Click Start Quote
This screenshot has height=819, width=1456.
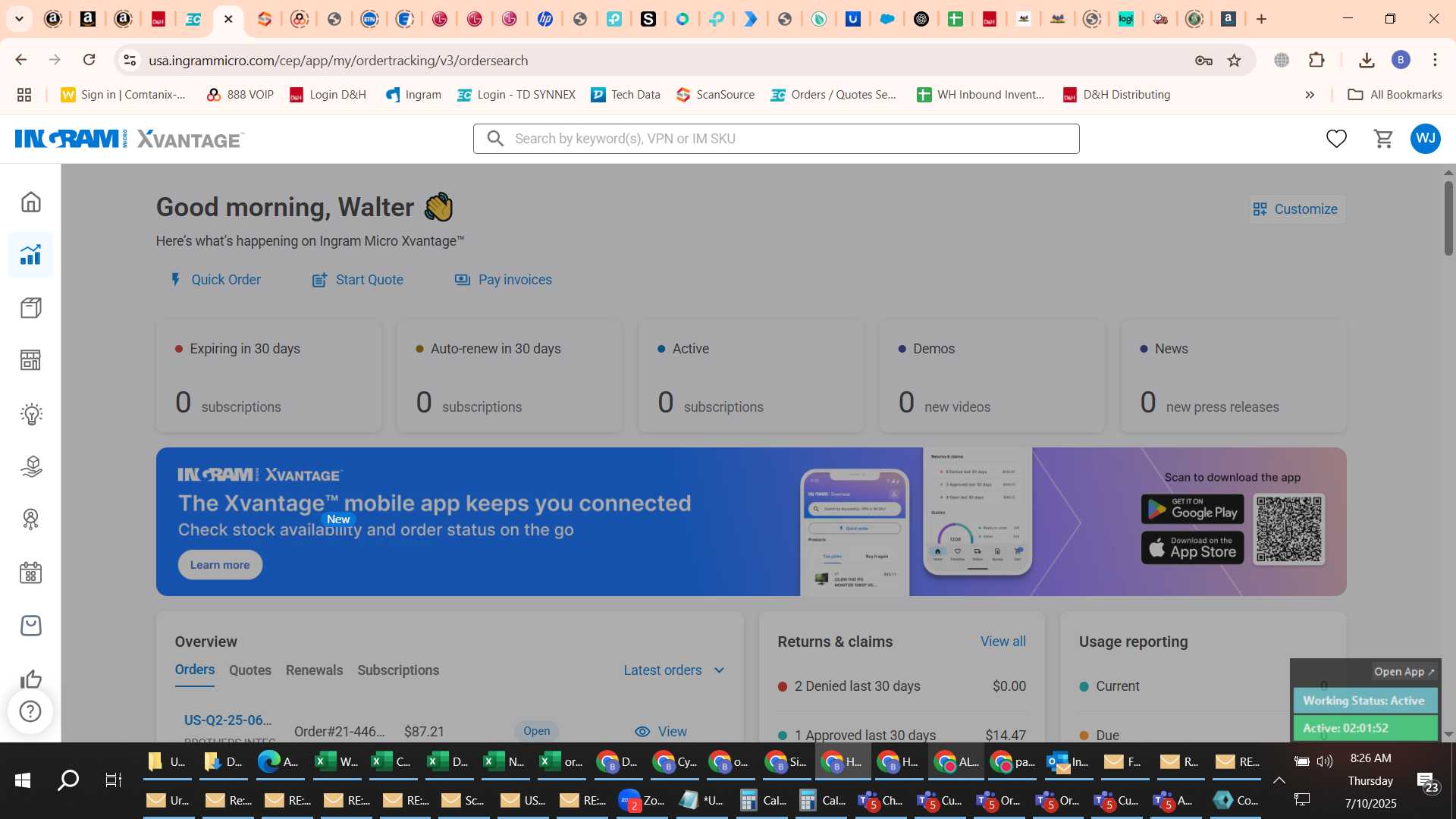pos(358,280)
